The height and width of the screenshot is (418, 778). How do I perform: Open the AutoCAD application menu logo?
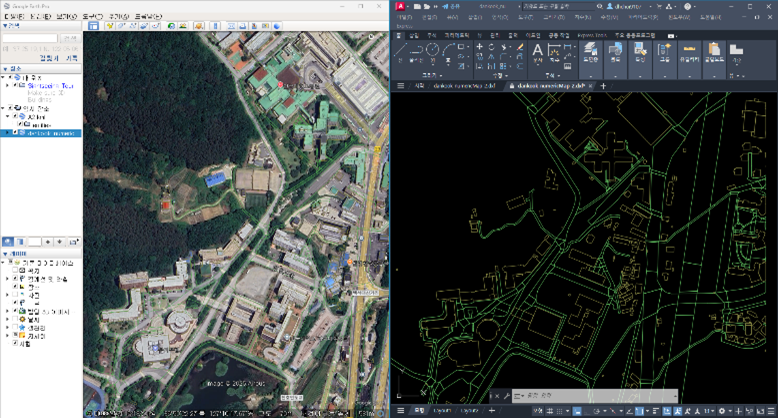tap(400, 6)
